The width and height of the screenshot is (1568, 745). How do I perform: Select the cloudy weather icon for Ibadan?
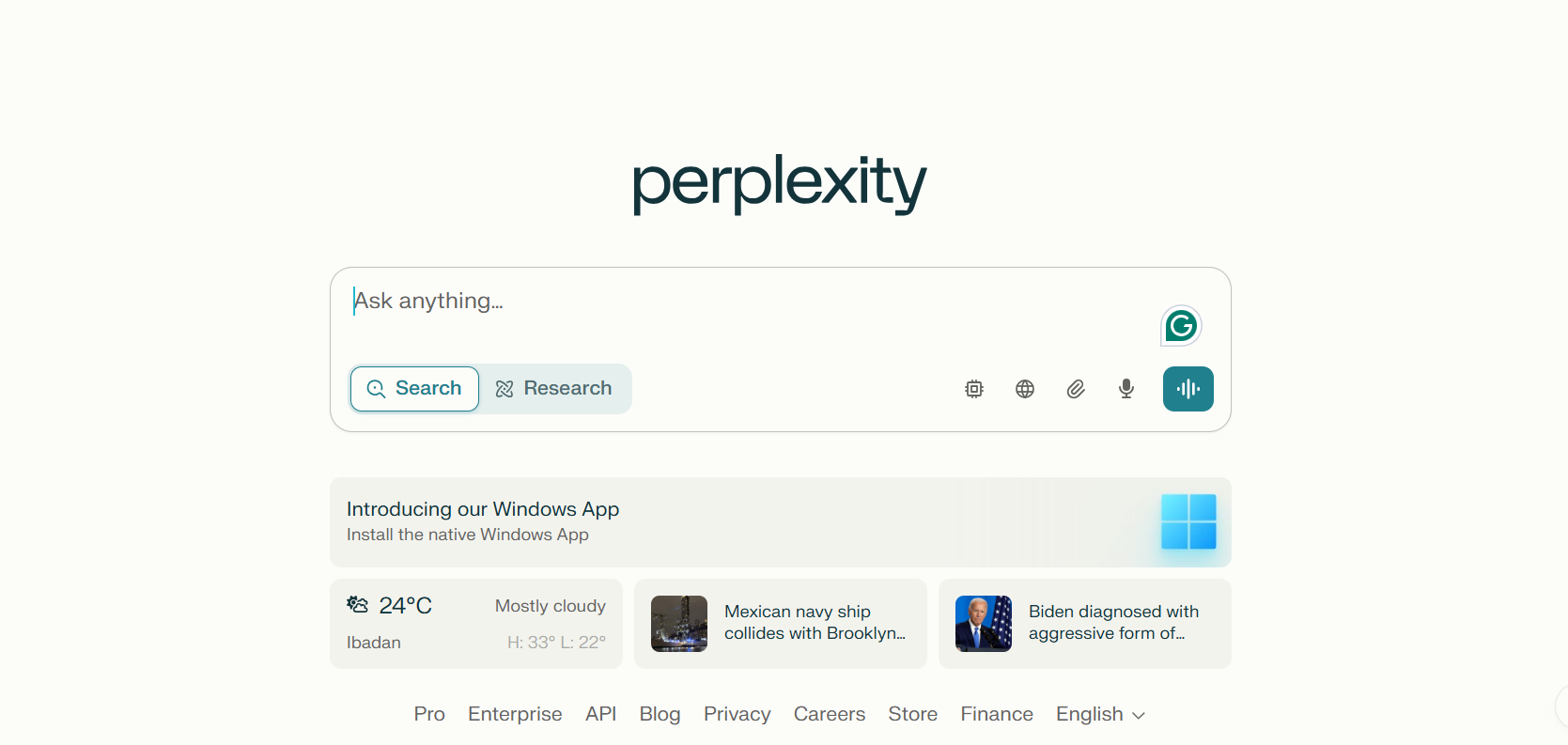(x=357, y=604)
